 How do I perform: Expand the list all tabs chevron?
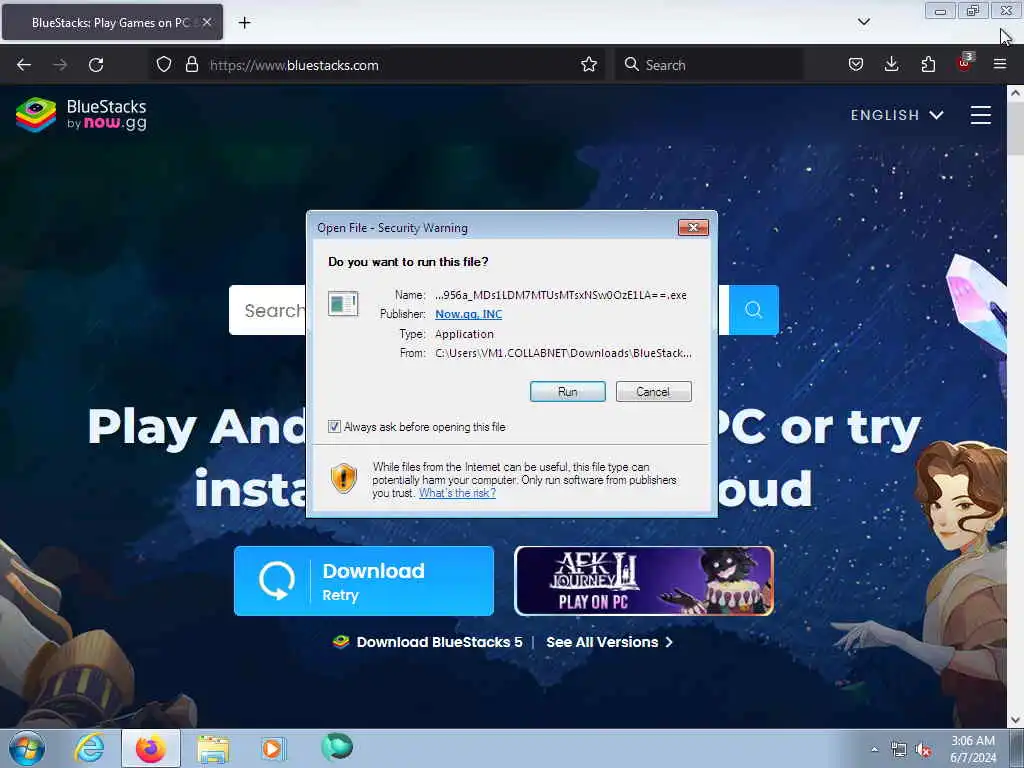tap(863, 22)
